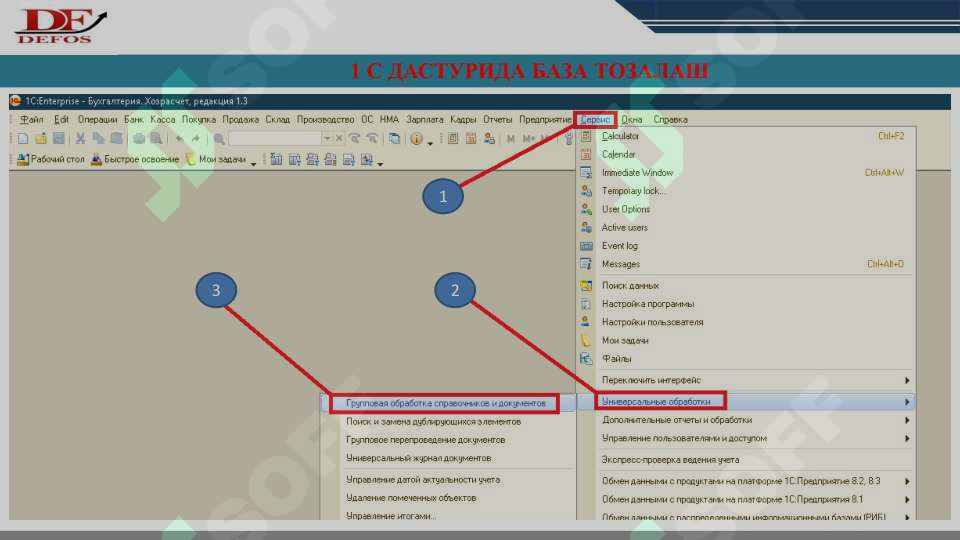The width and height of the screenshot is (960, 540).
Task: Click the Print toolbar icon
Action: click(139, 139)
